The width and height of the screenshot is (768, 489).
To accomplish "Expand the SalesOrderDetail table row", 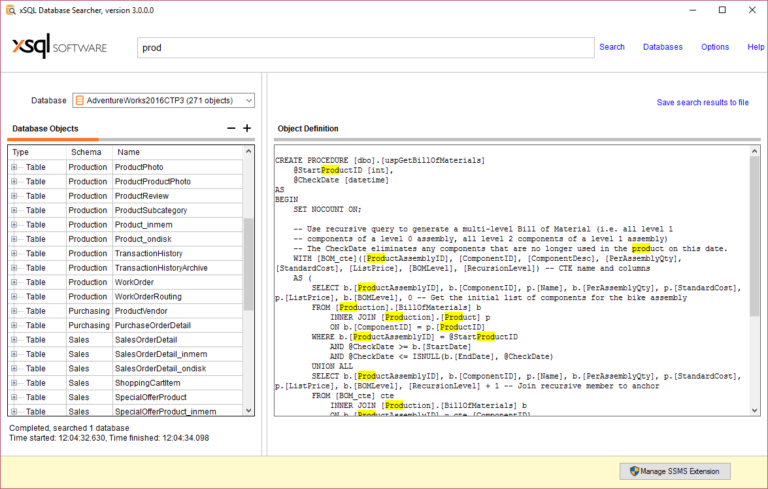I will [14, 340].
